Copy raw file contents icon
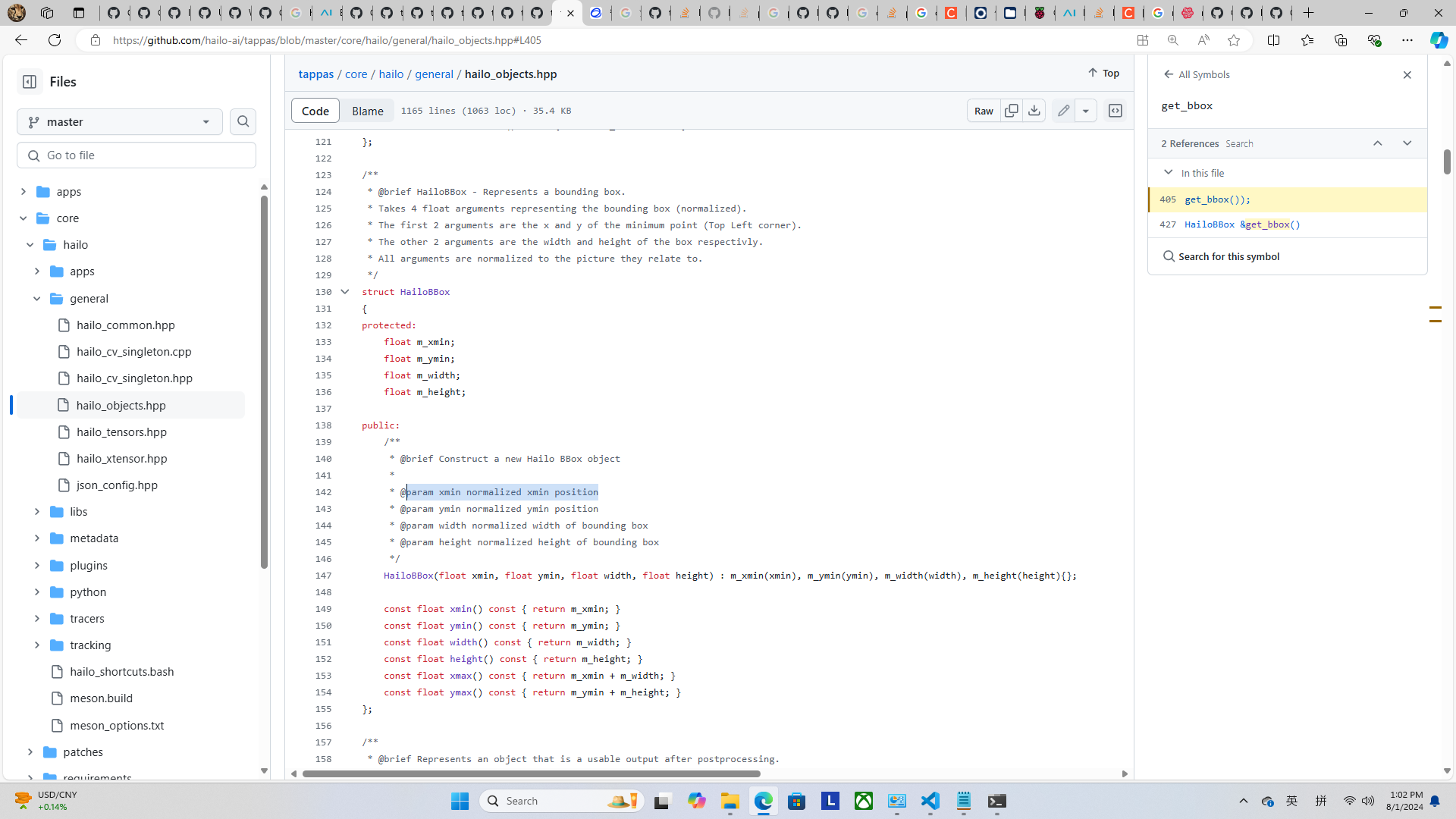 (1011, 111)
